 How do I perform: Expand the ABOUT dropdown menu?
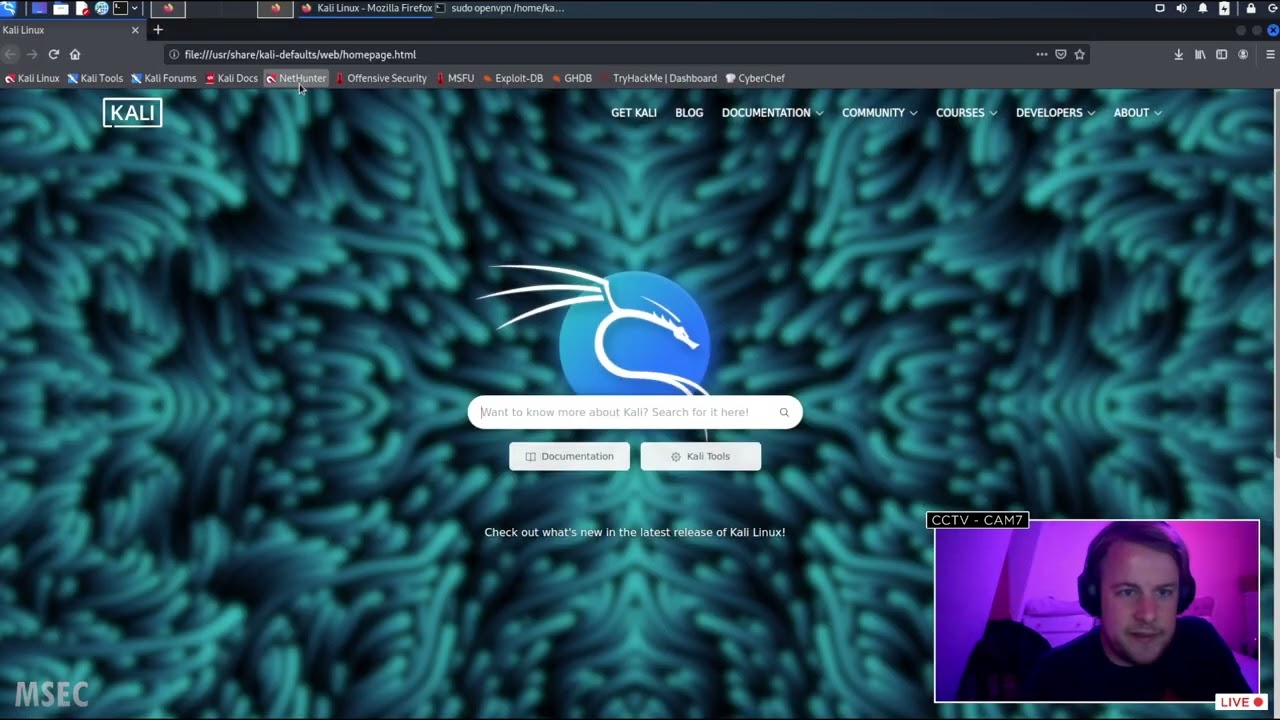coord(1137,113)
